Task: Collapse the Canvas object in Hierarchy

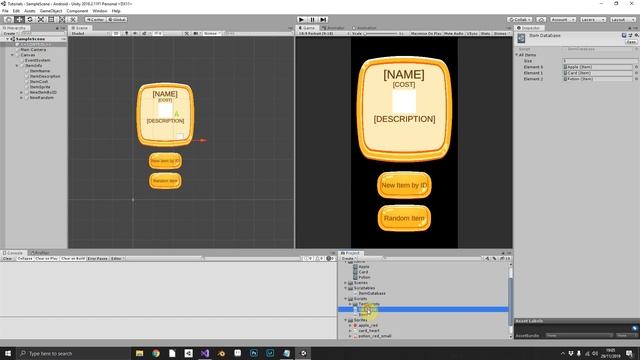Action: (12, 55)
